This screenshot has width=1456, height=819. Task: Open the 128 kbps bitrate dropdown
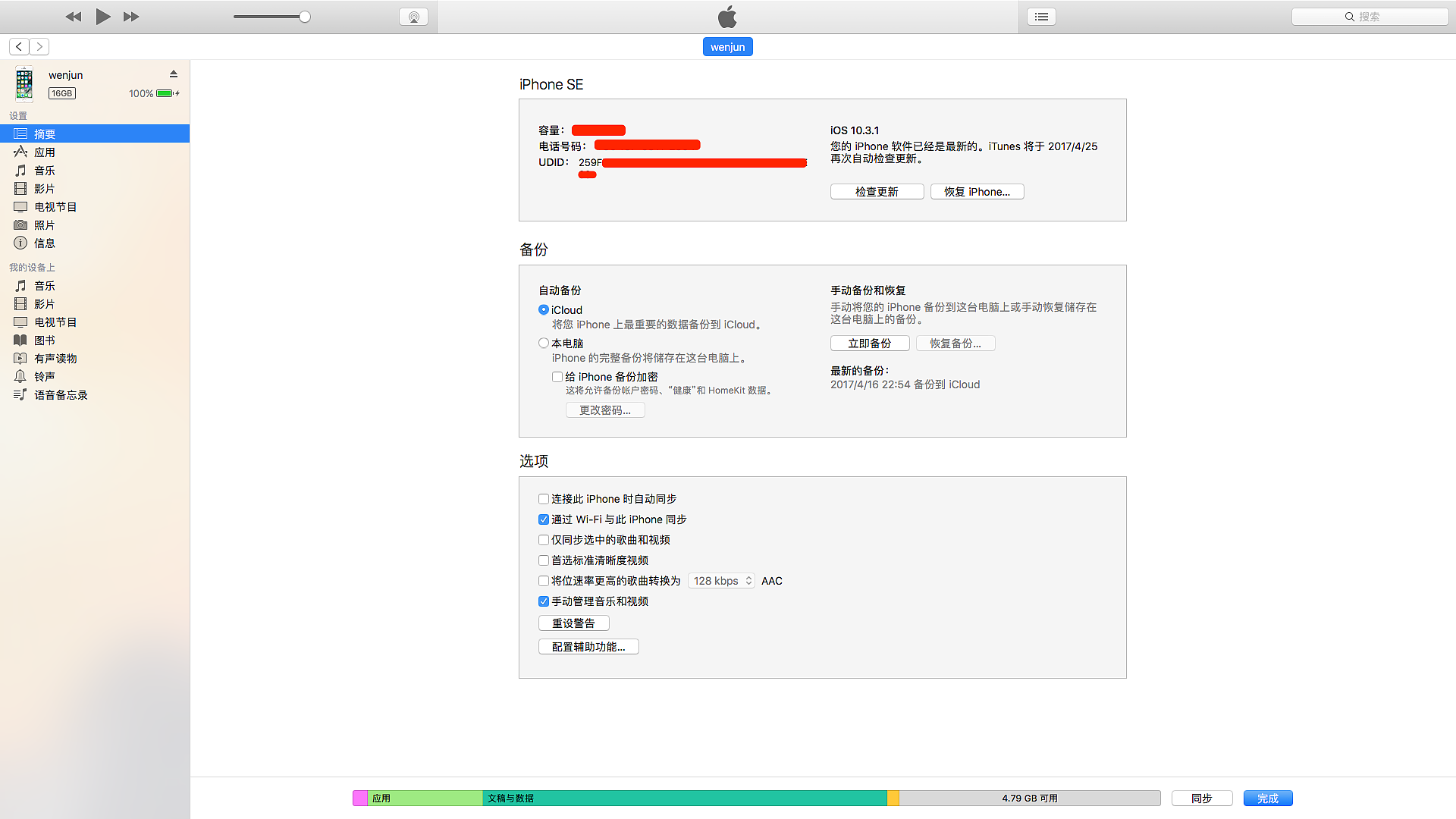[721, 581]
